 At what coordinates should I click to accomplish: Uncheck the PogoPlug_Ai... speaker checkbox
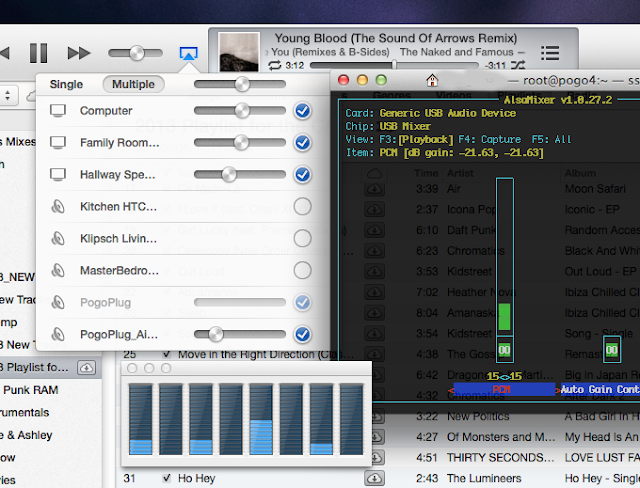(x=302, y=334)
